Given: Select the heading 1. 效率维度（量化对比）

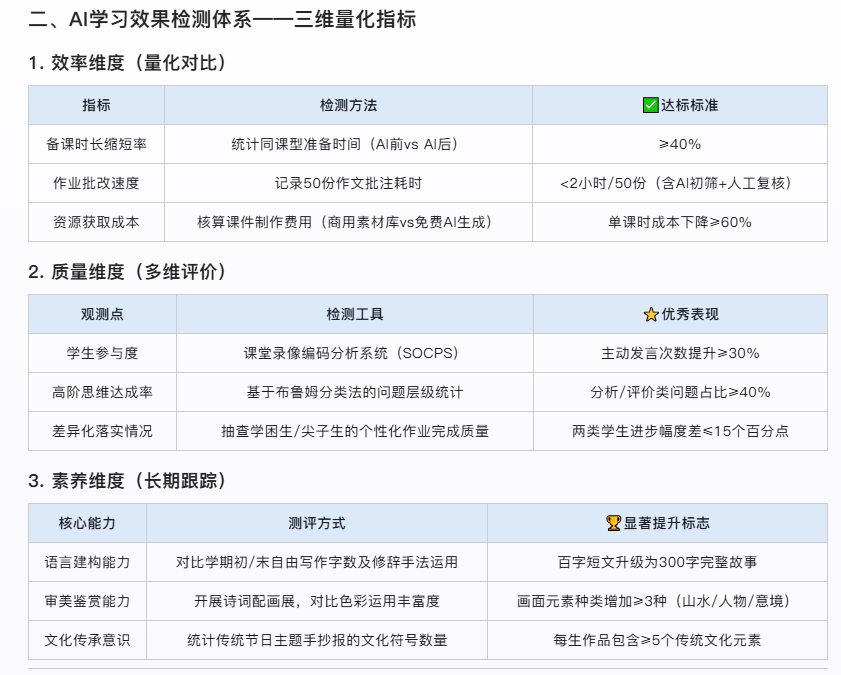Looking at the screenshot, I should tap(128, 63).
